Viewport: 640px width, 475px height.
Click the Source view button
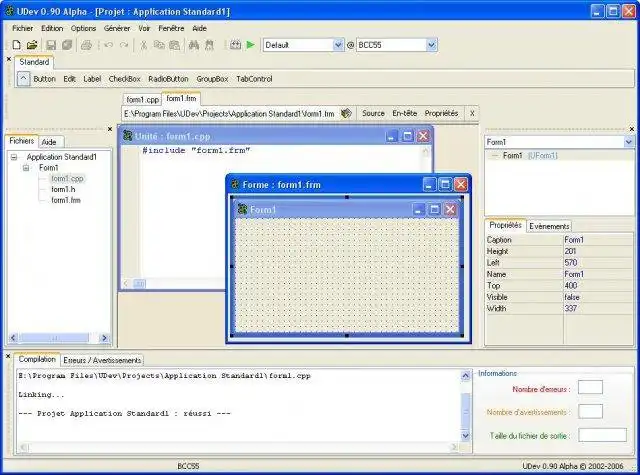tap(373, 113)
